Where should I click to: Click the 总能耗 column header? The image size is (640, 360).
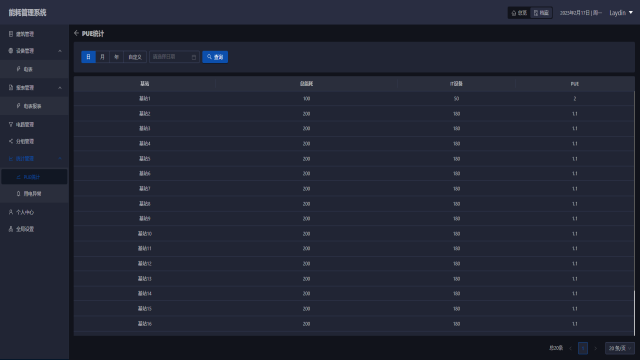coord(306,84)
